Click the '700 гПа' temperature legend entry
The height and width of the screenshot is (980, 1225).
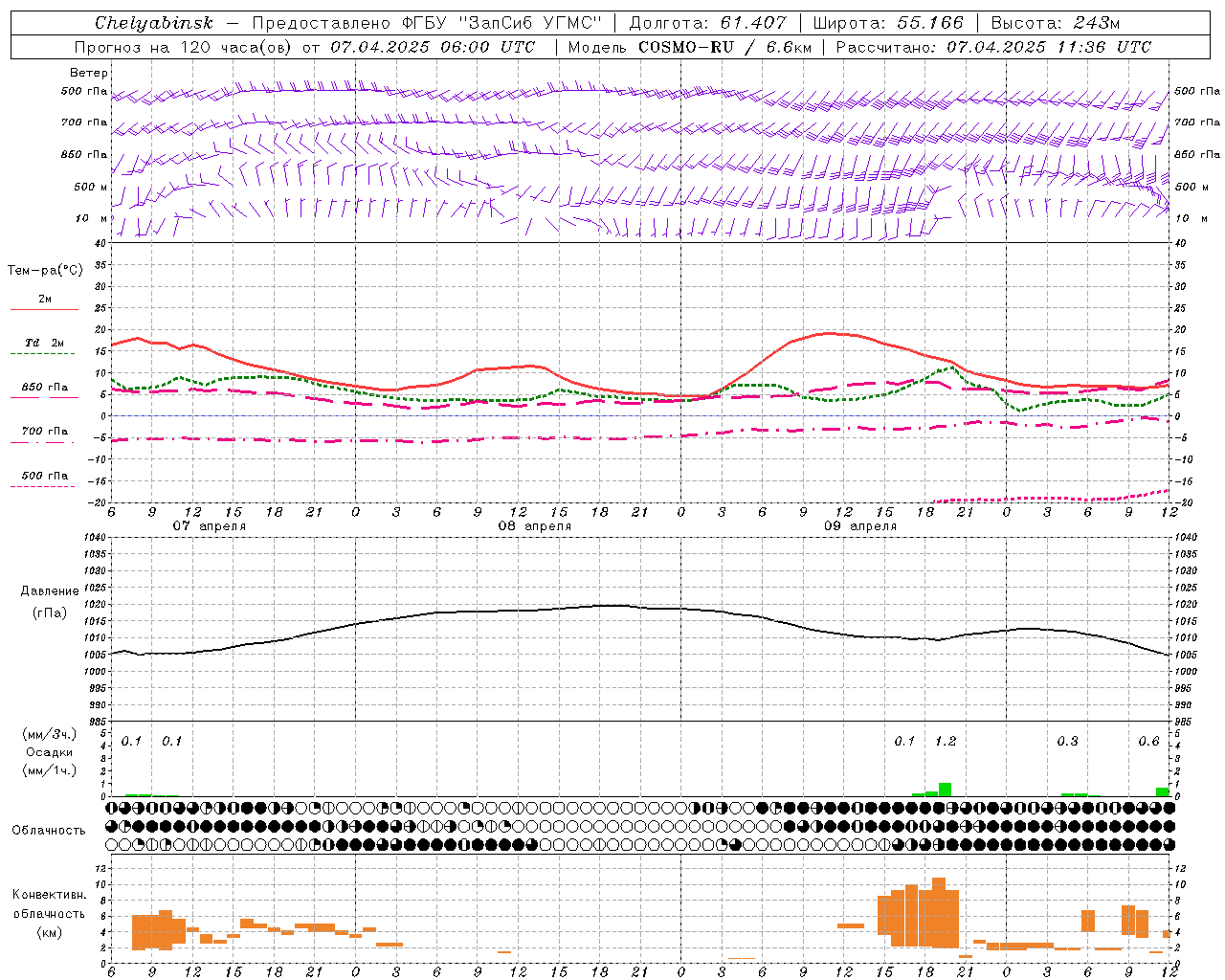click(45, 432)
